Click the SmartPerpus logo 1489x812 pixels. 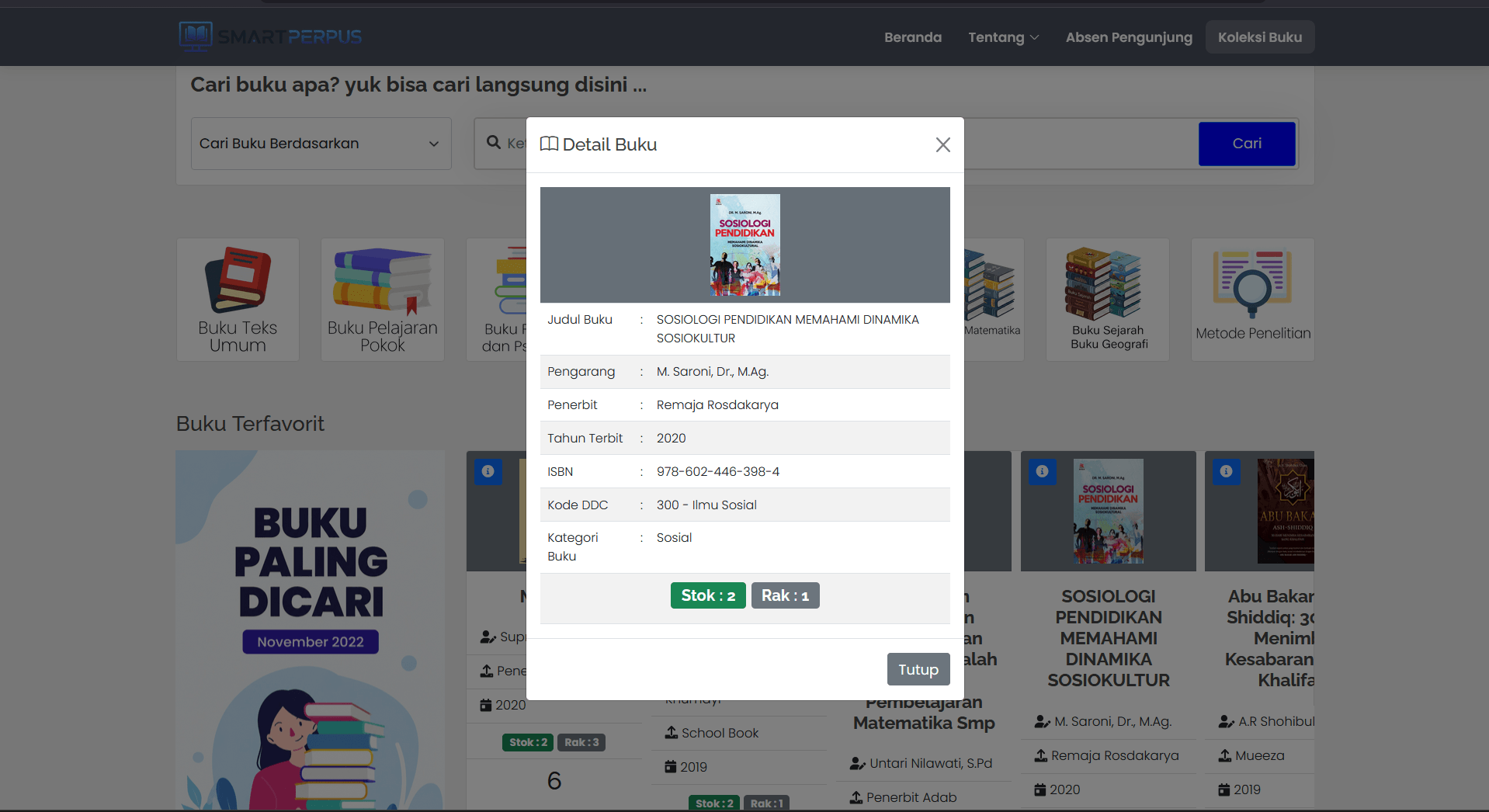coord(270,36)
